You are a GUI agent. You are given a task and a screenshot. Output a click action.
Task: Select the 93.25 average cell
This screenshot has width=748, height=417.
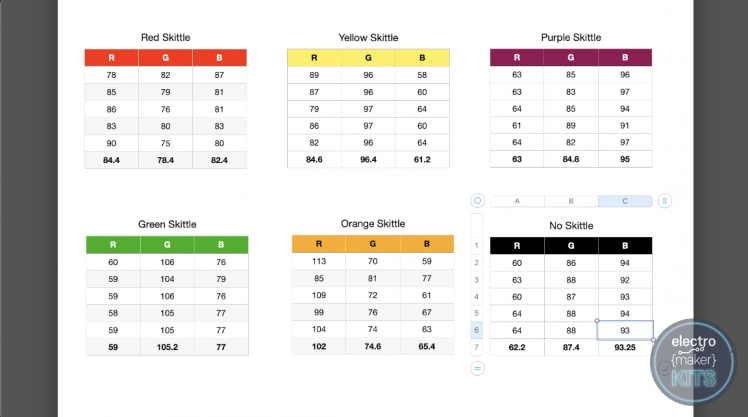coord(625,347)
